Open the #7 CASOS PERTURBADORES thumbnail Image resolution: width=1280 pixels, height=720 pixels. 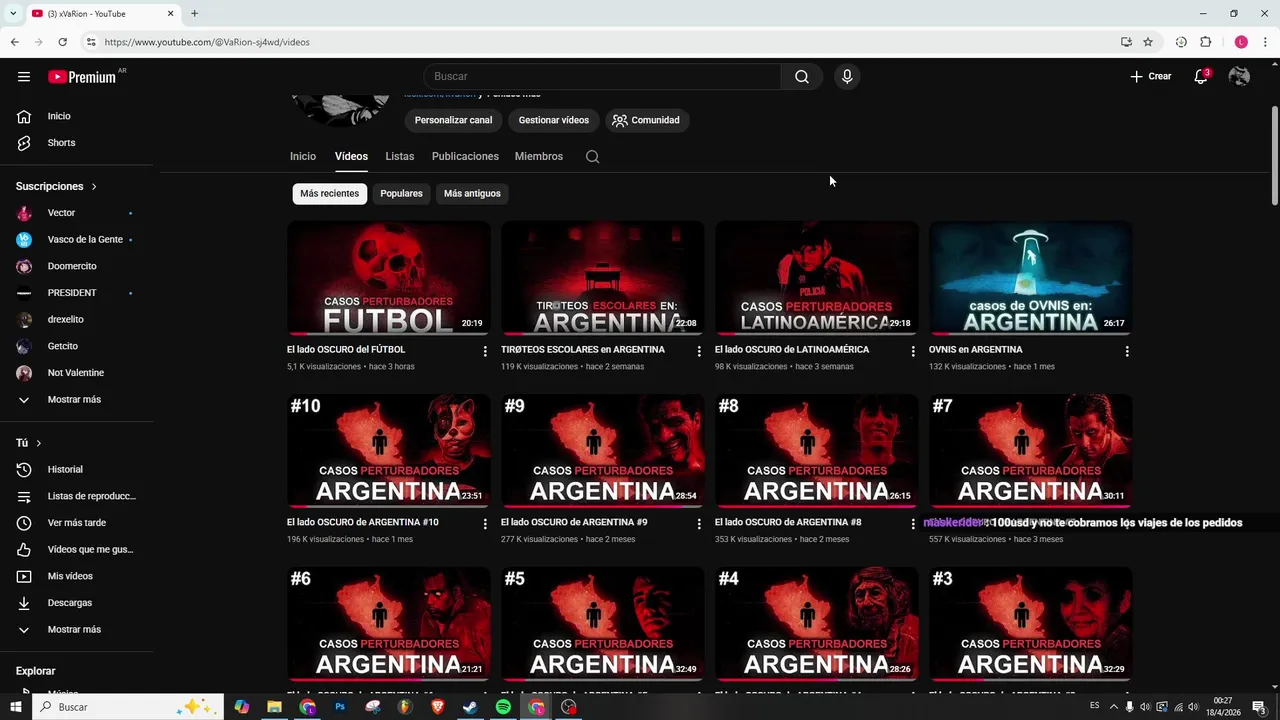(x=1031, y=451)
